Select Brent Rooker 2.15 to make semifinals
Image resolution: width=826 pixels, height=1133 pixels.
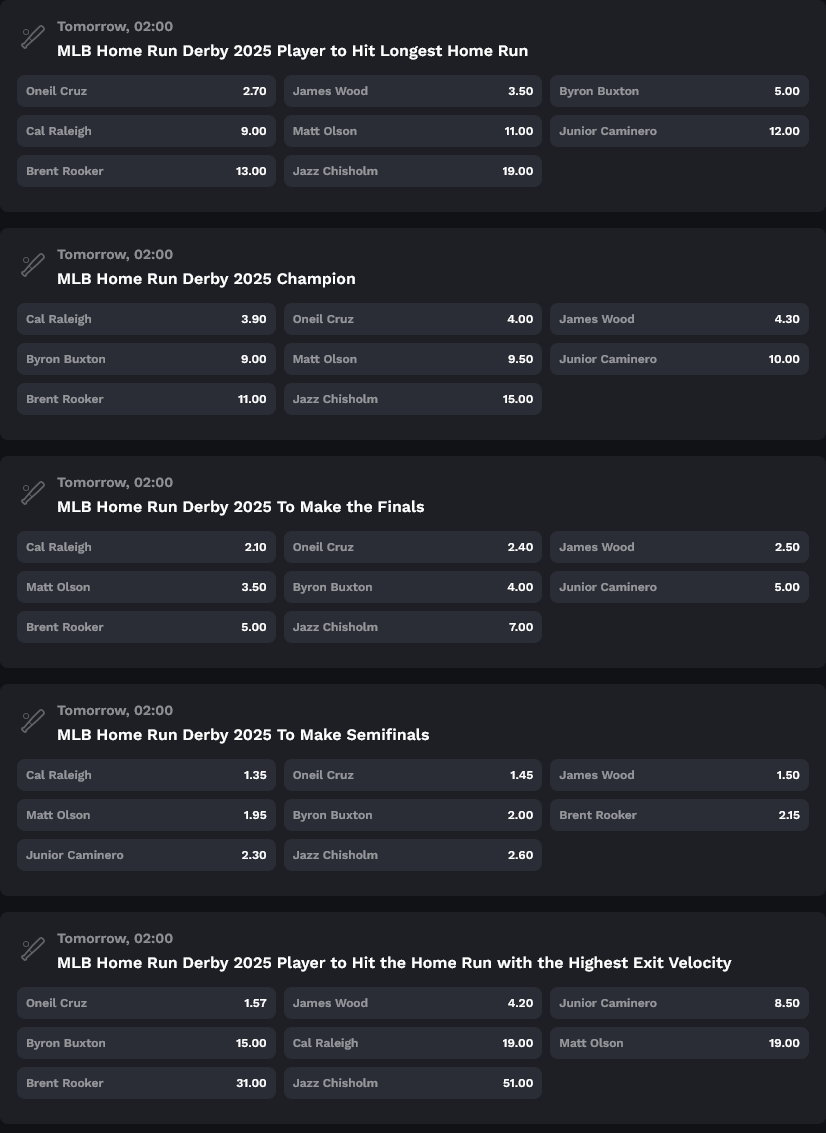tap(679, 815)
